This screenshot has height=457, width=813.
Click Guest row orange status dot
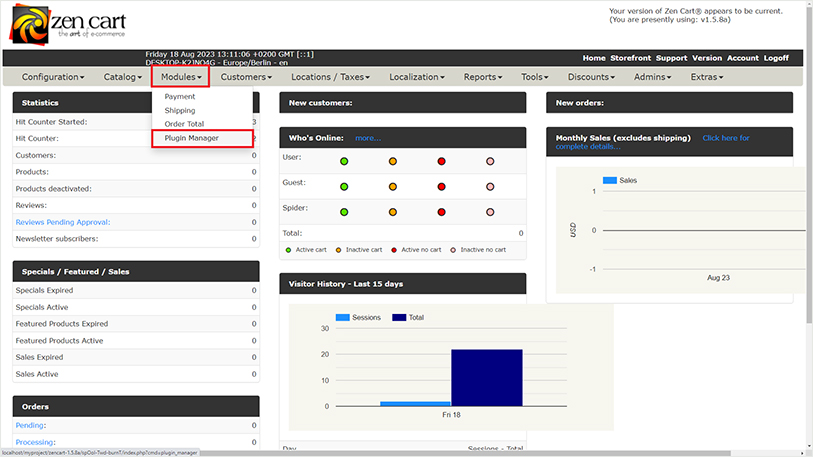coord(393,187)
